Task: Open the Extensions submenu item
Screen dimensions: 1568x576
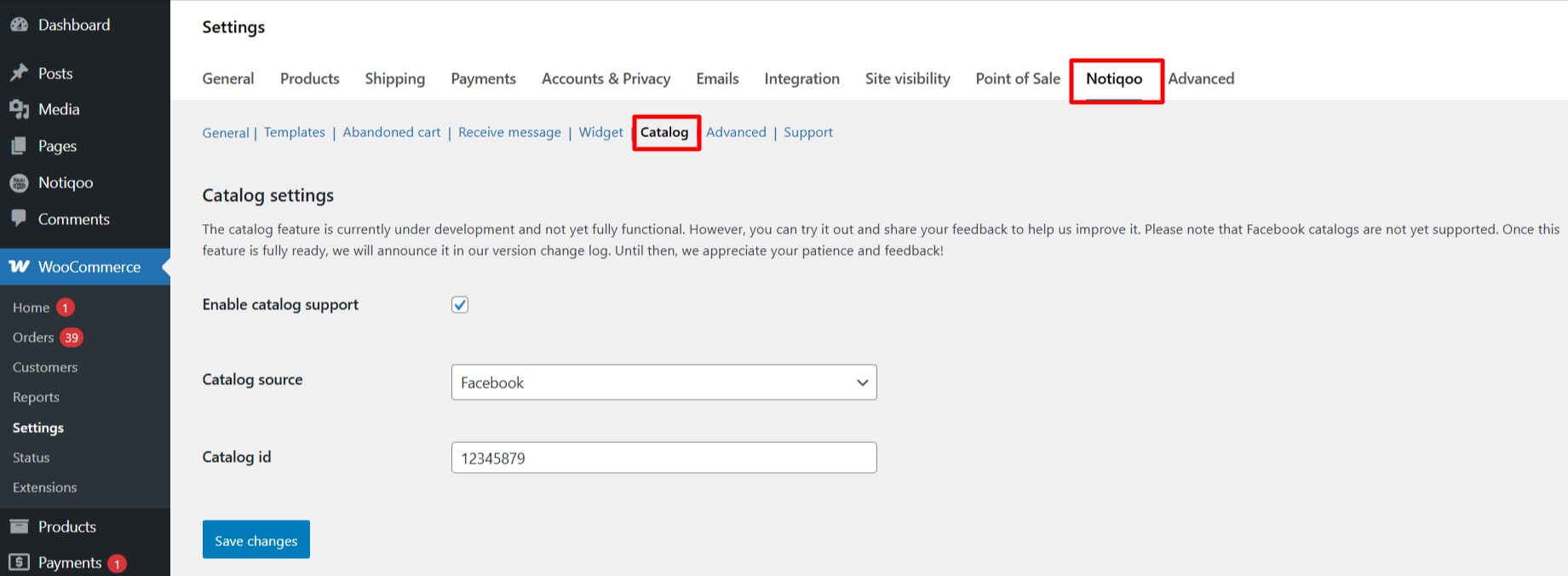Action: coord(45,487)
